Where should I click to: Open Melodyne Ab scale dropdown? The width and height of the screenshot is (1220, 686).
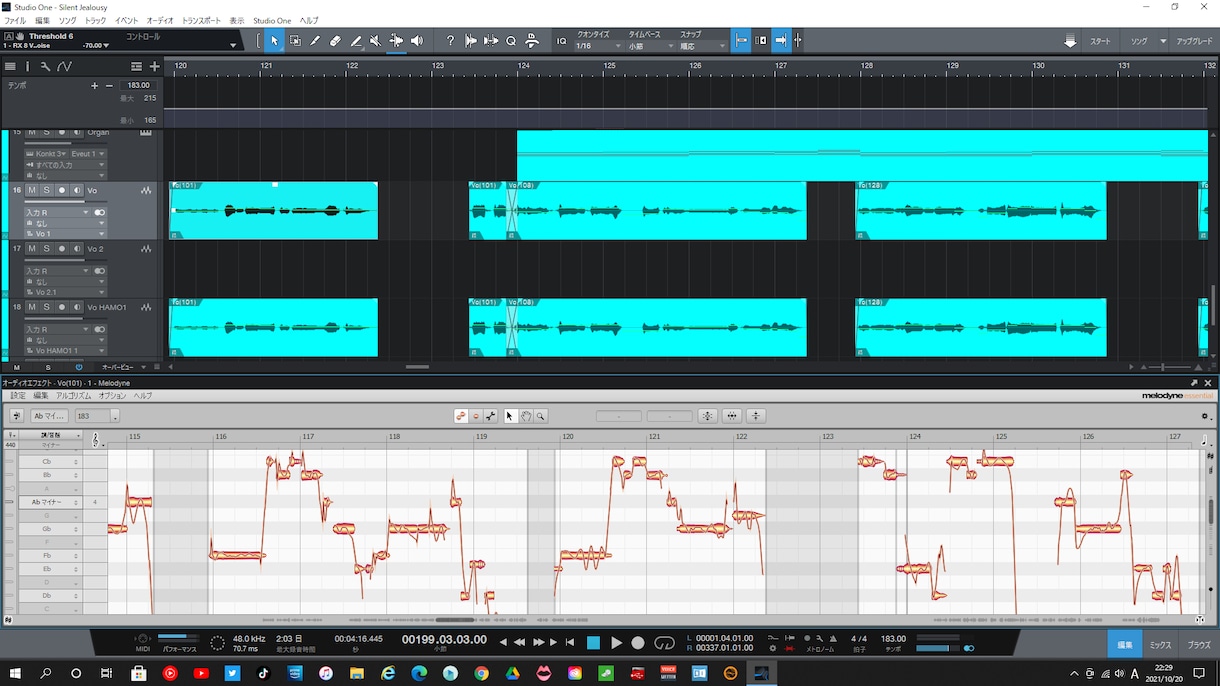(49, 416)
